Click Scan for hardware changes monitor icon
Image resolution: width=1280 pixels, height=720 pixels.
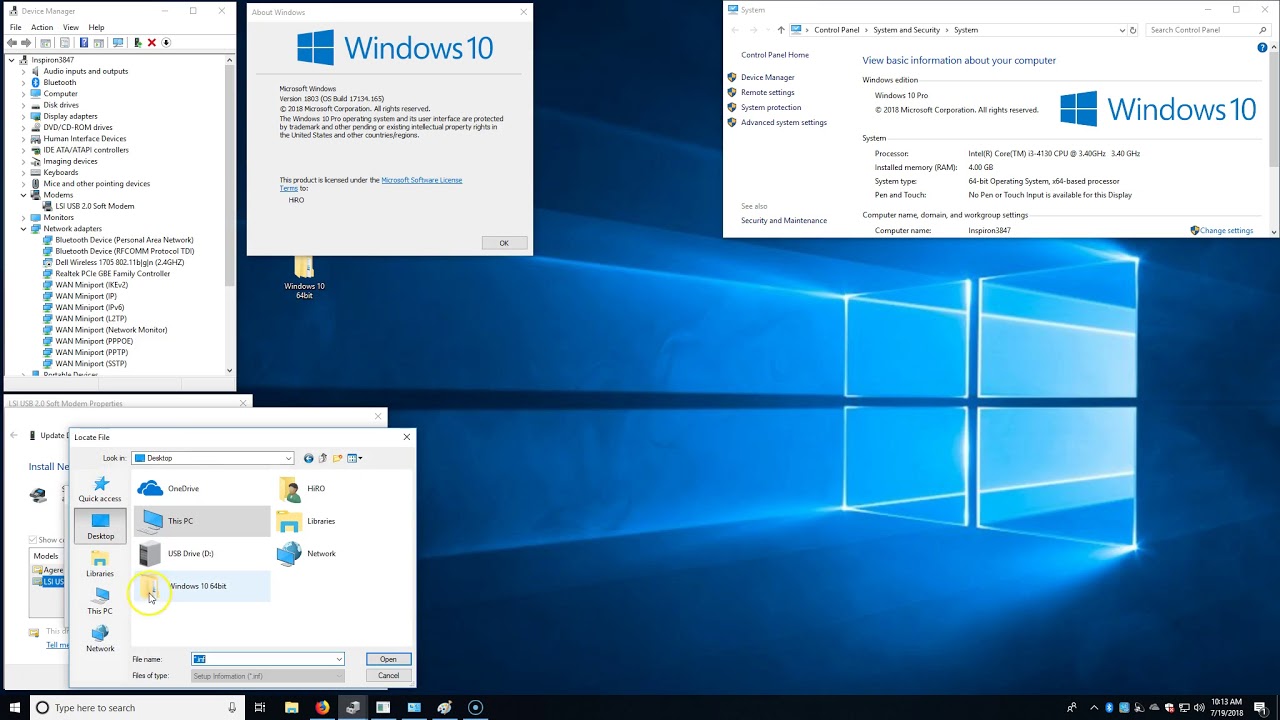click(x=118, y=43)
